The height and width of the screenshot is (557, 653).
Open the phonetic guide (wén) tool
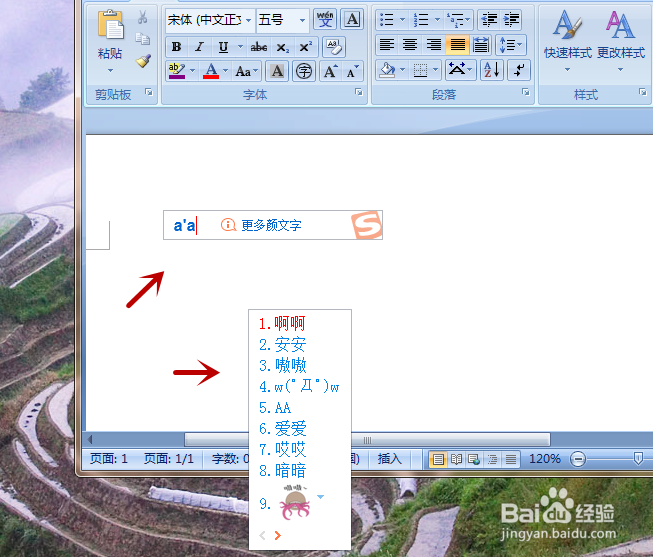click(x=325, y=19)
